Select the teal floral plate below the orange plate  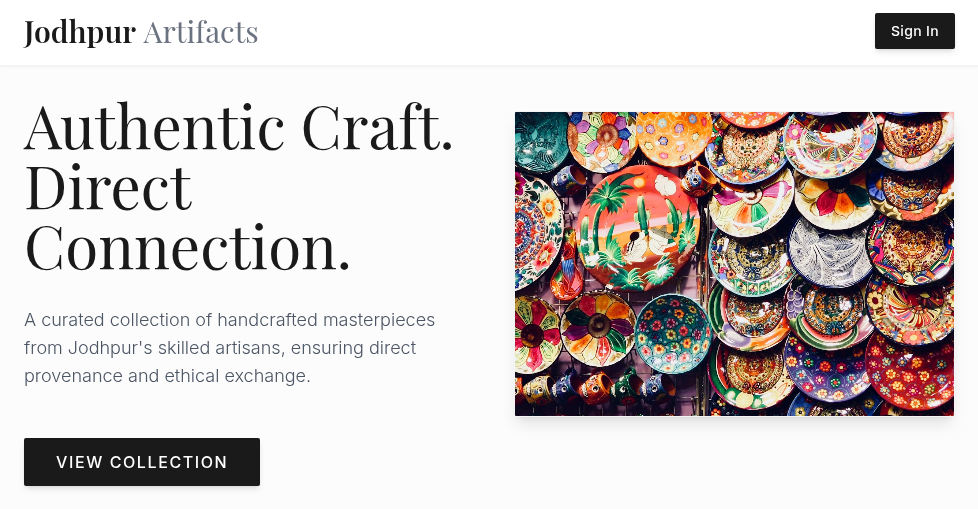tap(672, 334)
